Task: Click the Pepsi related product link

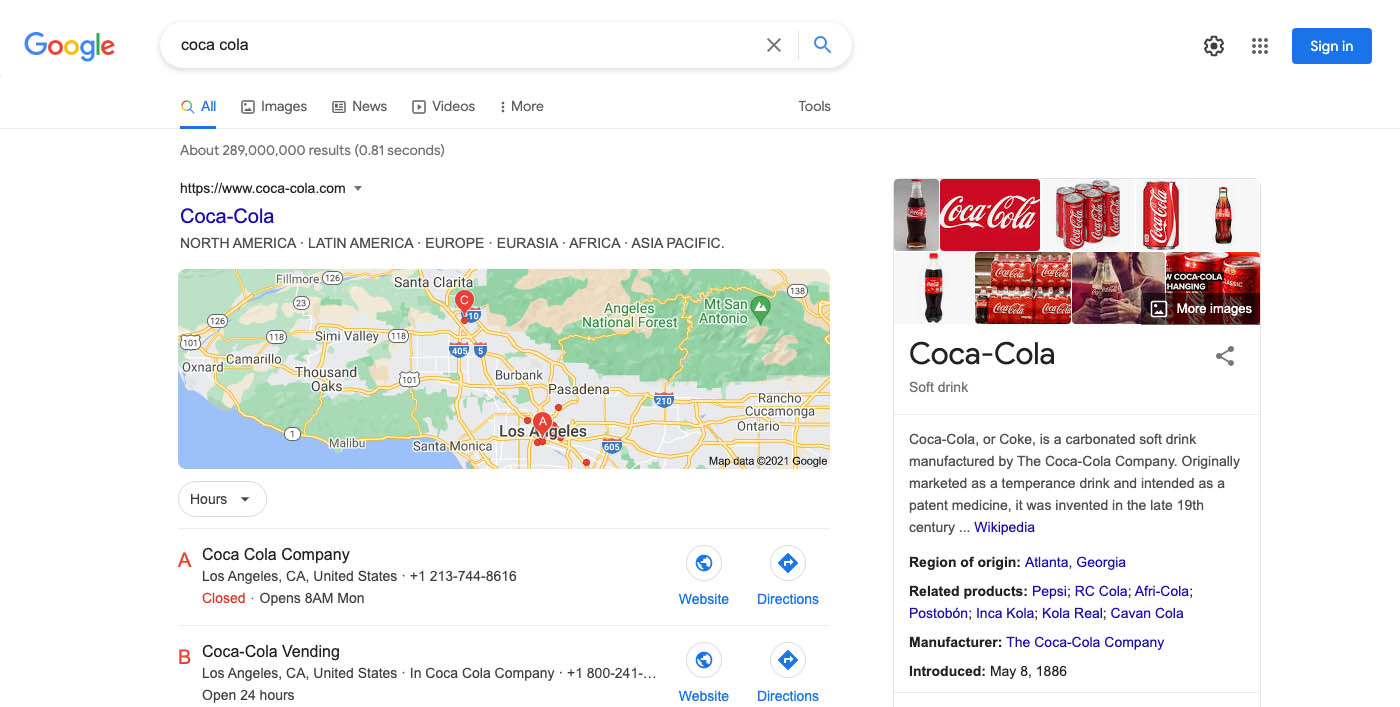Action: coord(1048,591)
